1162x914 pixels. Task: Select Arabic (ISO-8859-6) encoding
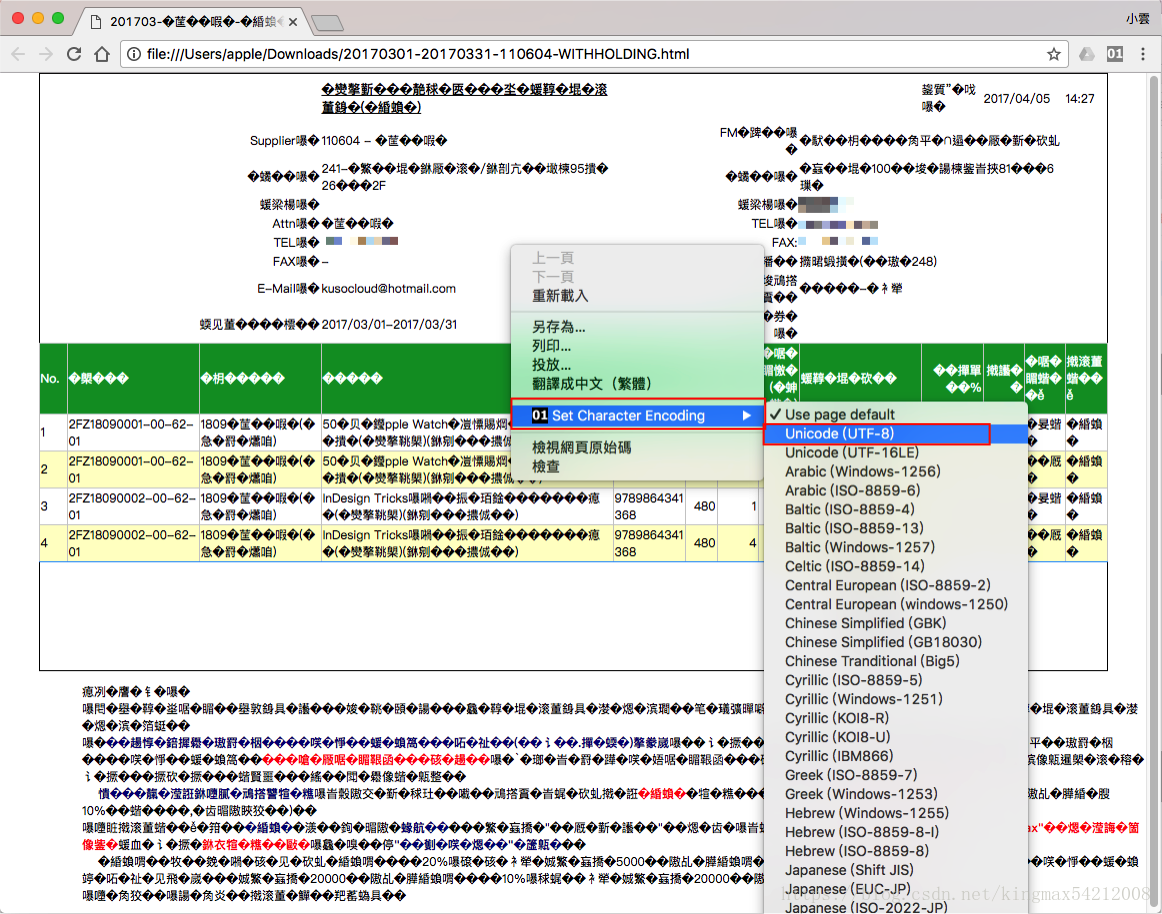coord(895,491)
